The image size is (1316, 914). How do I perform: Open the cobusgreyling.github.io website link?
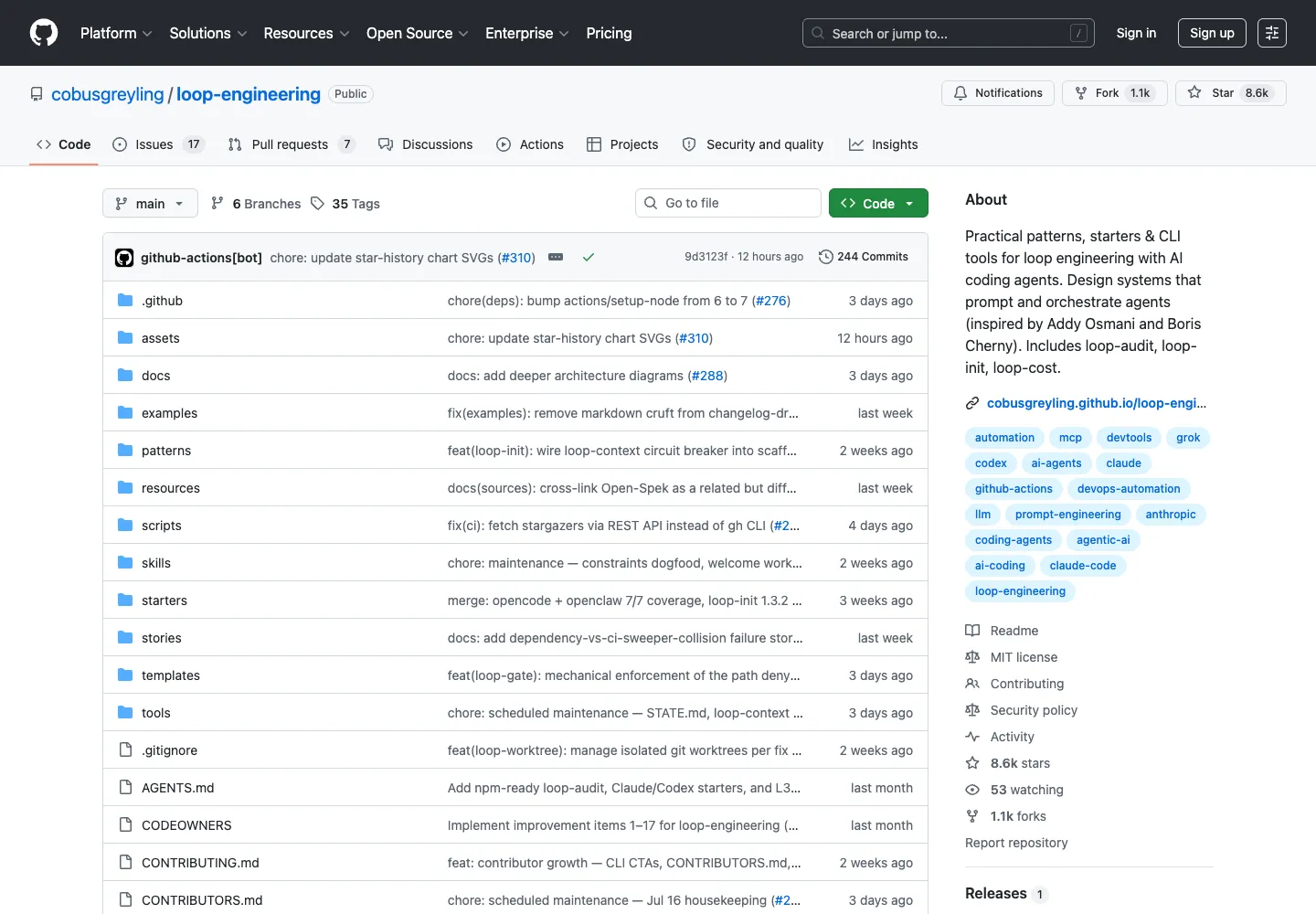point(1096,403)
